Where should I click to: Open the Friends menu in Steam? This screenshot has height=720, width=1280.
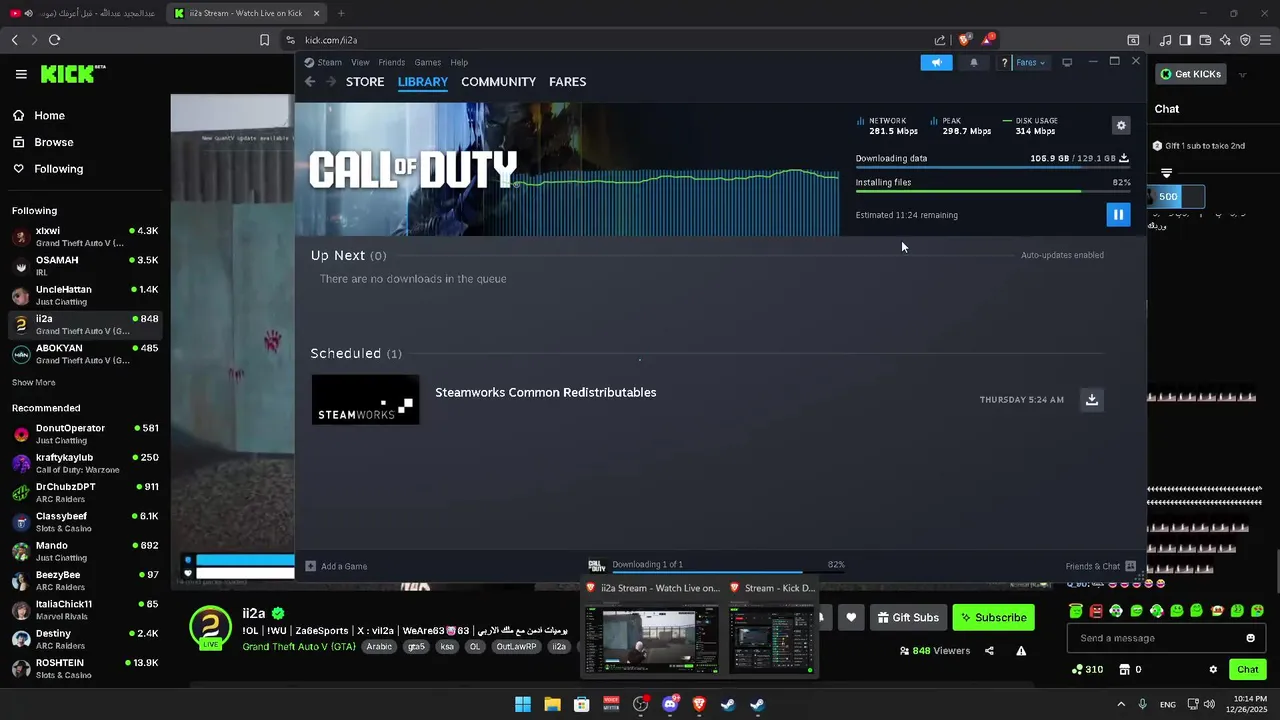(392, 62)
